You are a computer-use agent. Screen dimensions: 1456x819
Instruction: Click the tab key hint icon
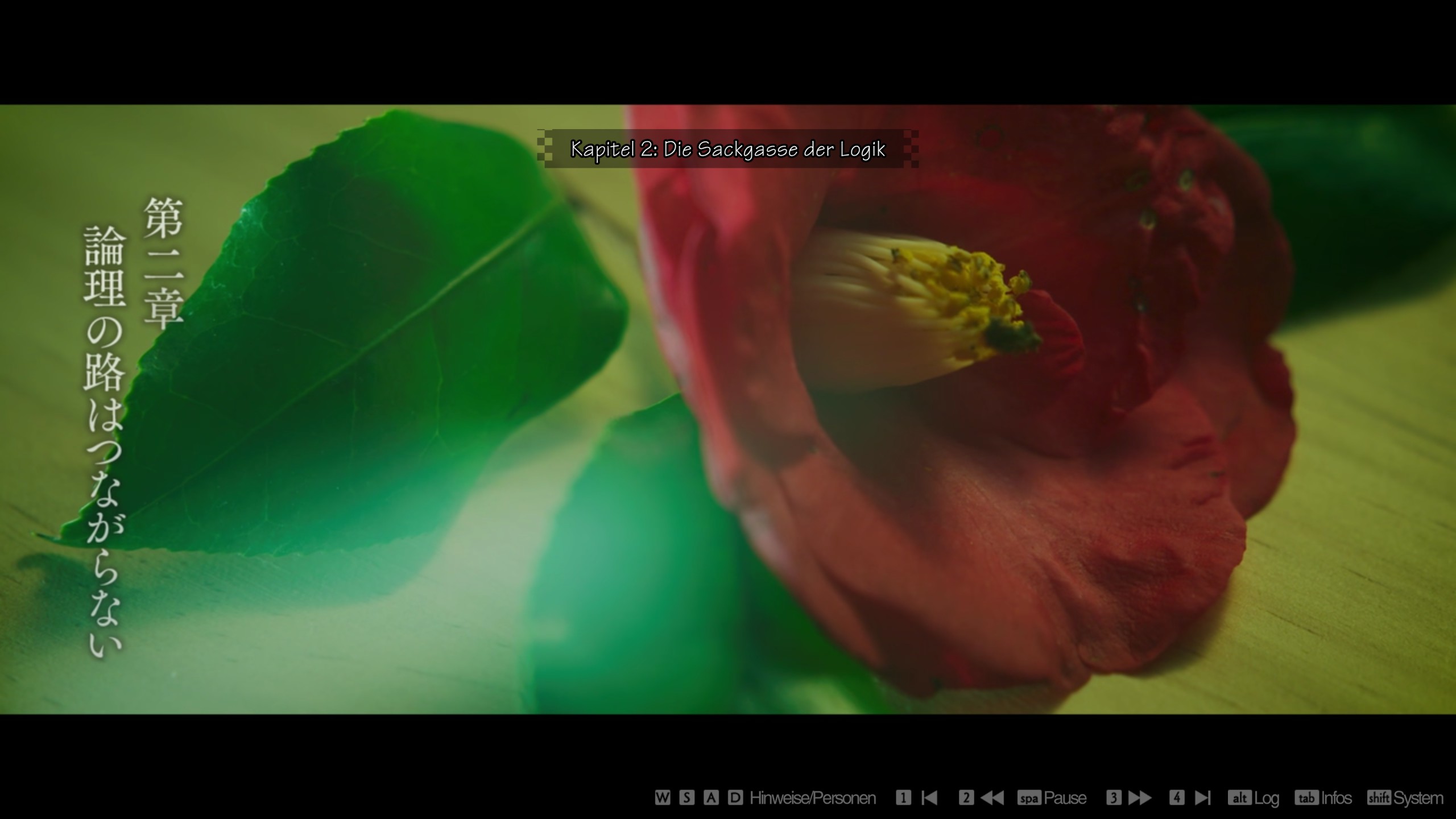click(x=1306, y=798)
